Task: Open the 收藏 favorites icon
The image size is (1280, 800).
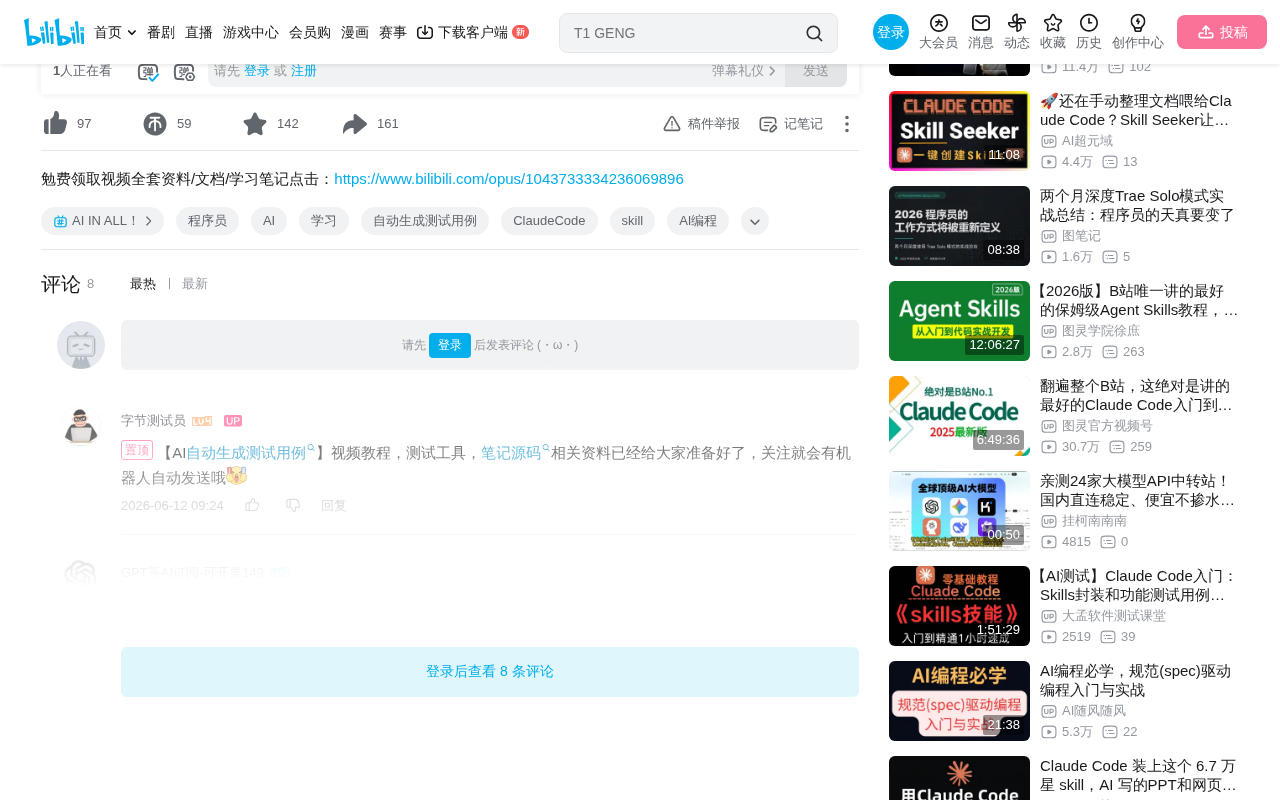Action: tap(1053, 23)
